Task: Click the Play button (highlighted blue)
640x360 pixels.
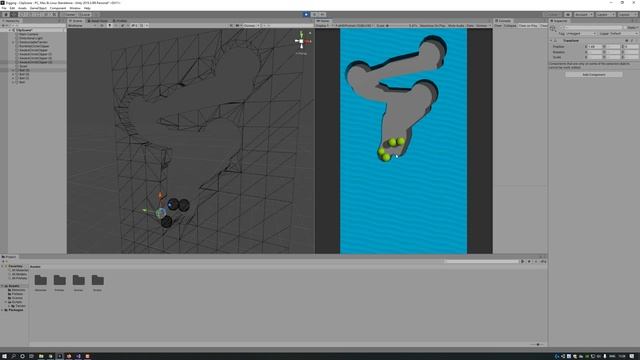Action: 306,15
